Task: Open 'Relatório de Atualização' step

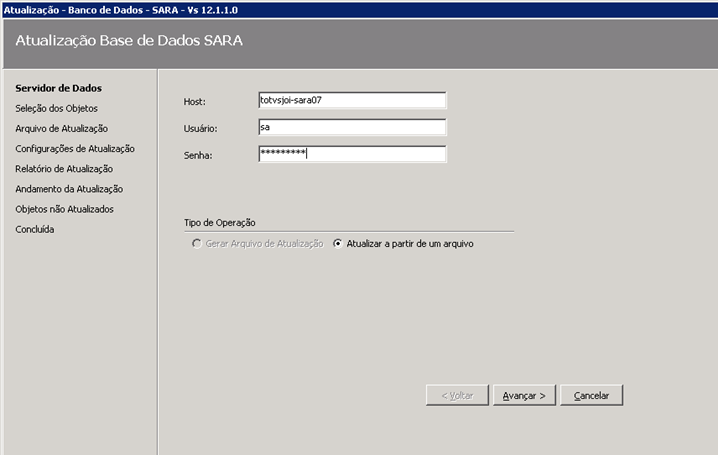Action: tap(64, 169)
